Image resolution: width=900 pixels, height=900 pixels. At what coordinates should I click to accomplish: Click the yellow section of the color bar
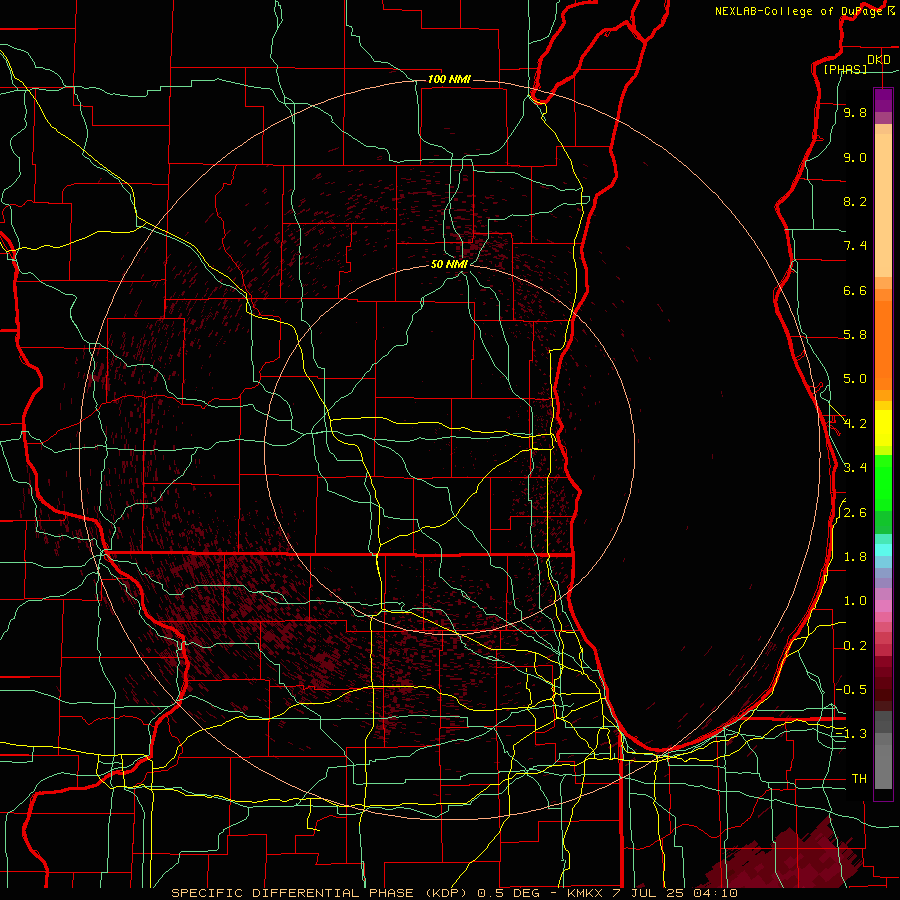coord(883,428)
